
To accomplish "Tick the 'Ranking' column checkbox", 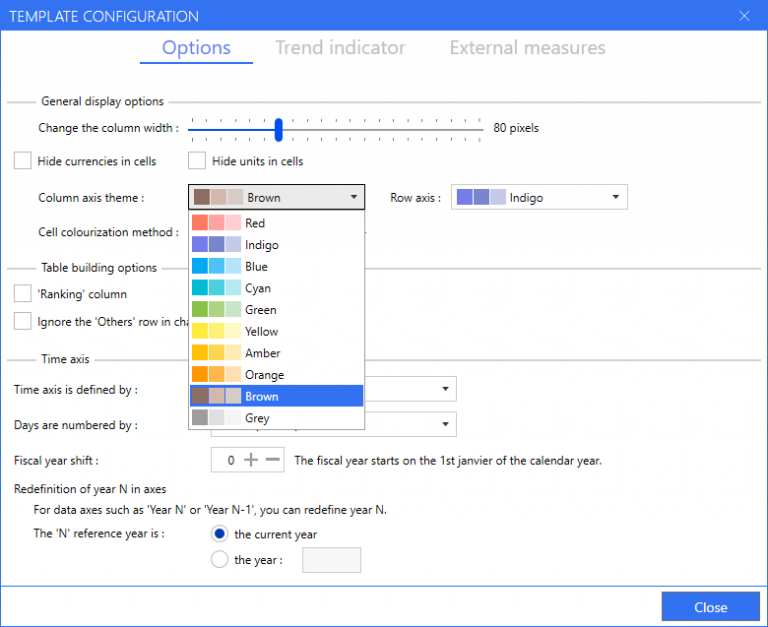I will pyautogui.click(x=23, y=293).
